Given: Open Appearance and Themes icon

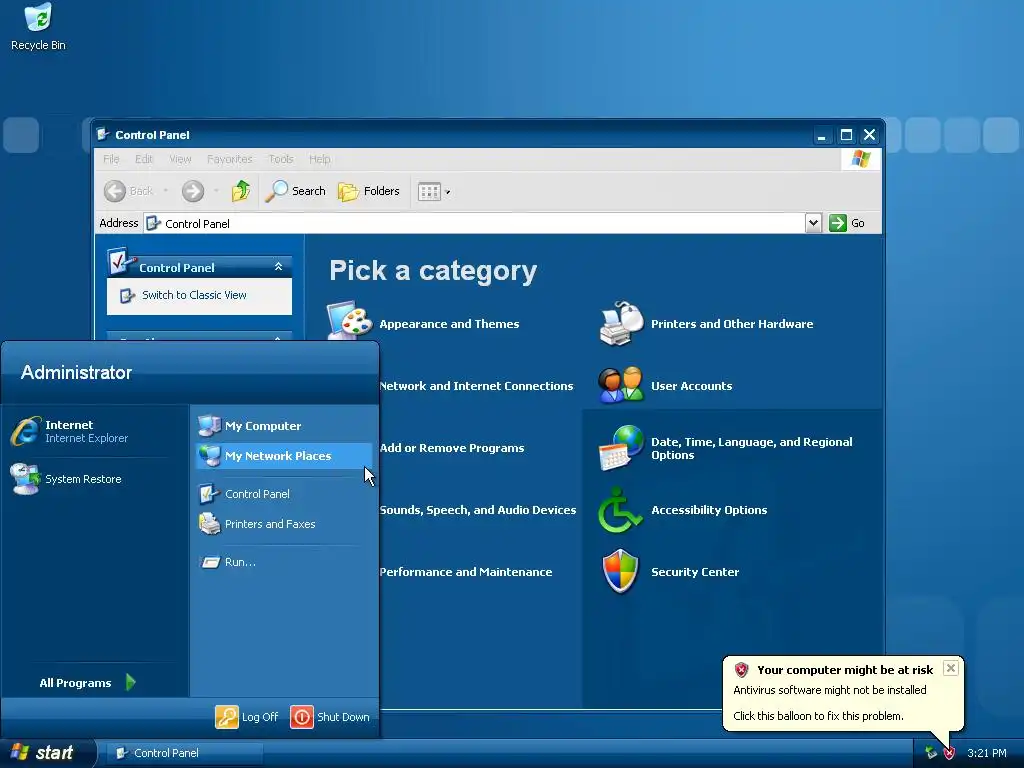Looking at the screenshot, I should 349,321.
